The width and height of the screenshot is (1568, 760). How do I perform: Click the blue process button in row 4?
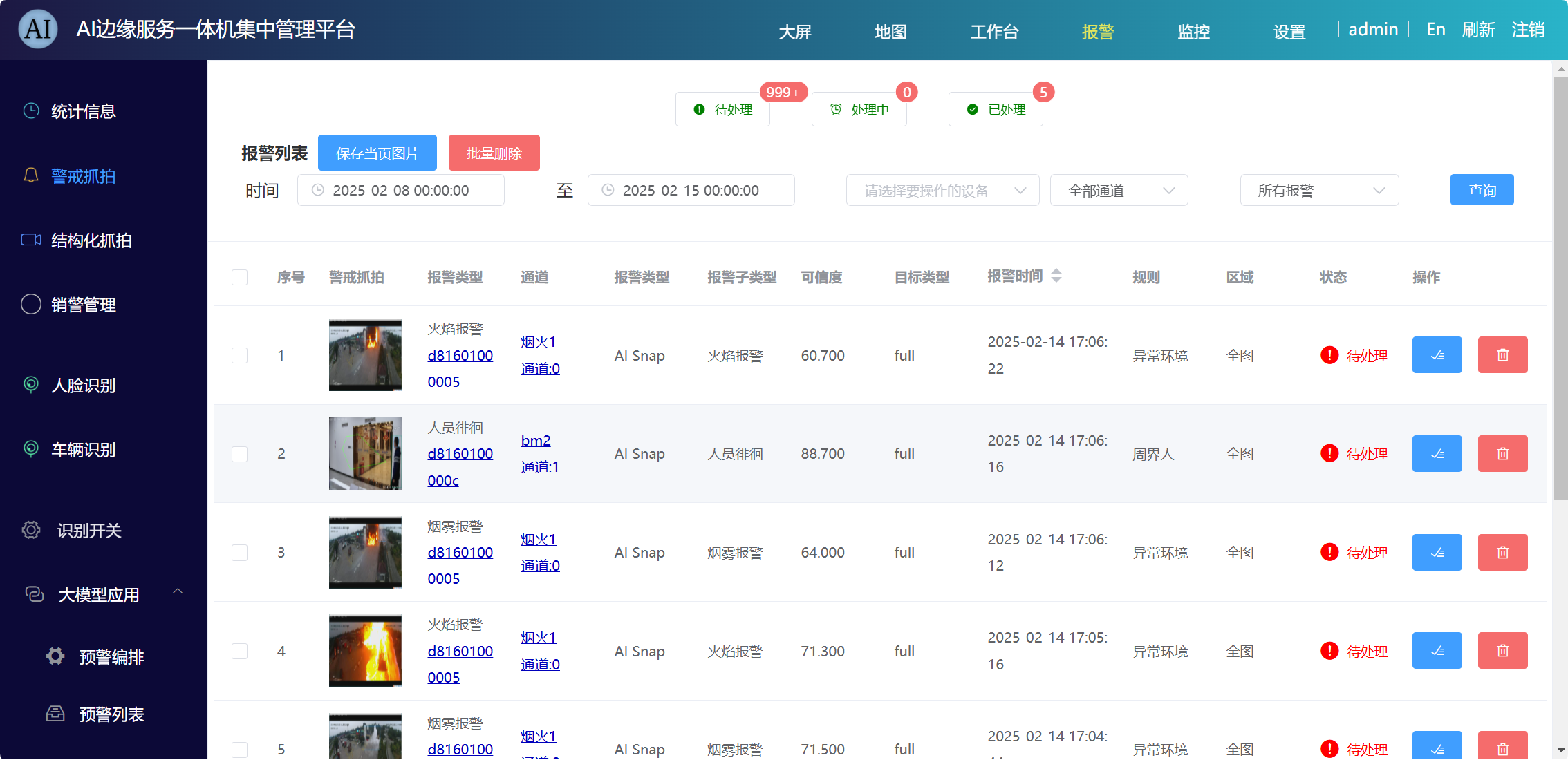pyautogui.click(x=1437, y=651)
